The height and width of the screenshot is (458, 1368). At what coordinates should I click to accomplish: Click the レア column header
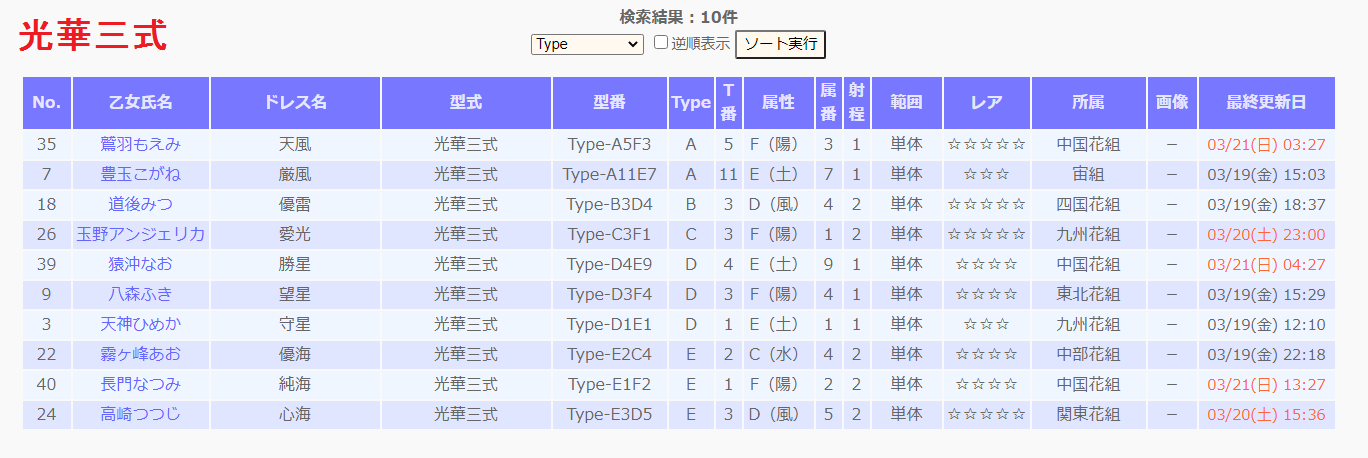pos(986,102)
